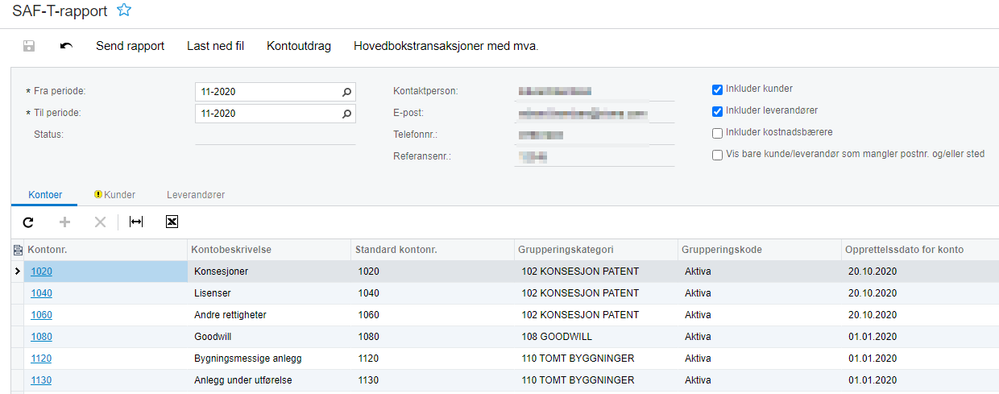The image size is (999, 394).
Task: Sort by Kontobeskrivelse column header
Action: (x=270, y=250)
